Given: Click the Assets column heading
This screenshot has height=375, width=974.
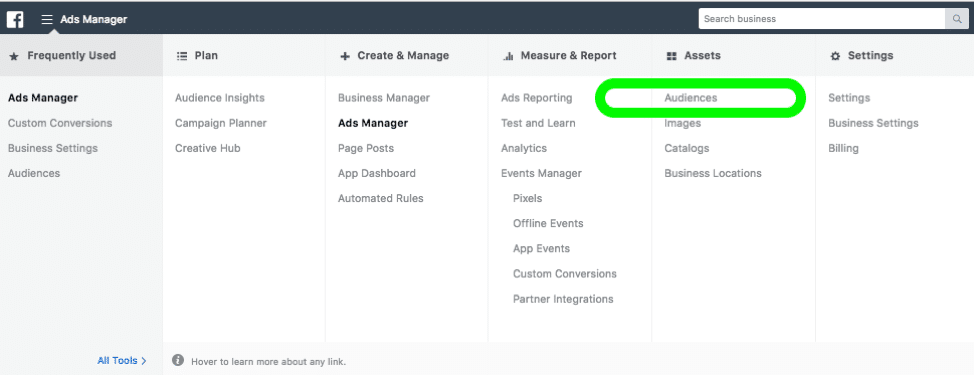Looking at the screenshot, I should tap(703, 55).
